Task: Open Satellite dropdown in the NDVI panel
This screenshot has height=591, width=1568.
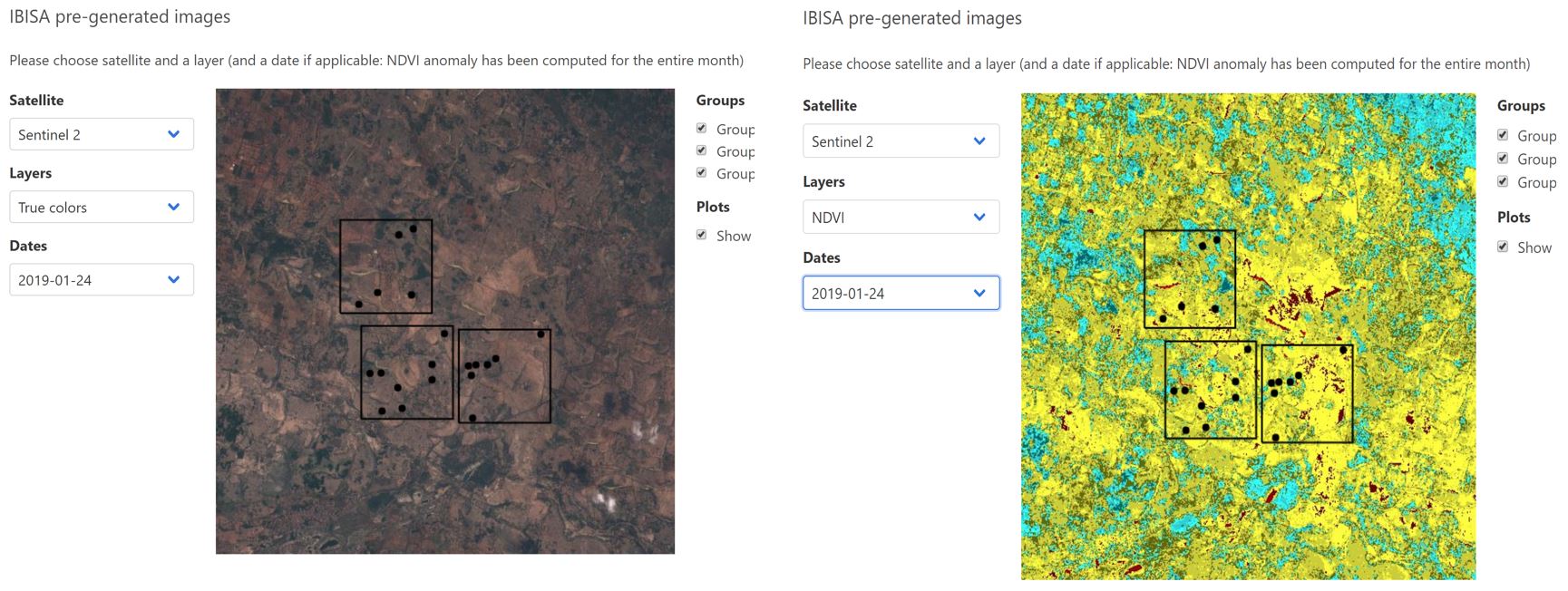Action: [x=901, y=140]
